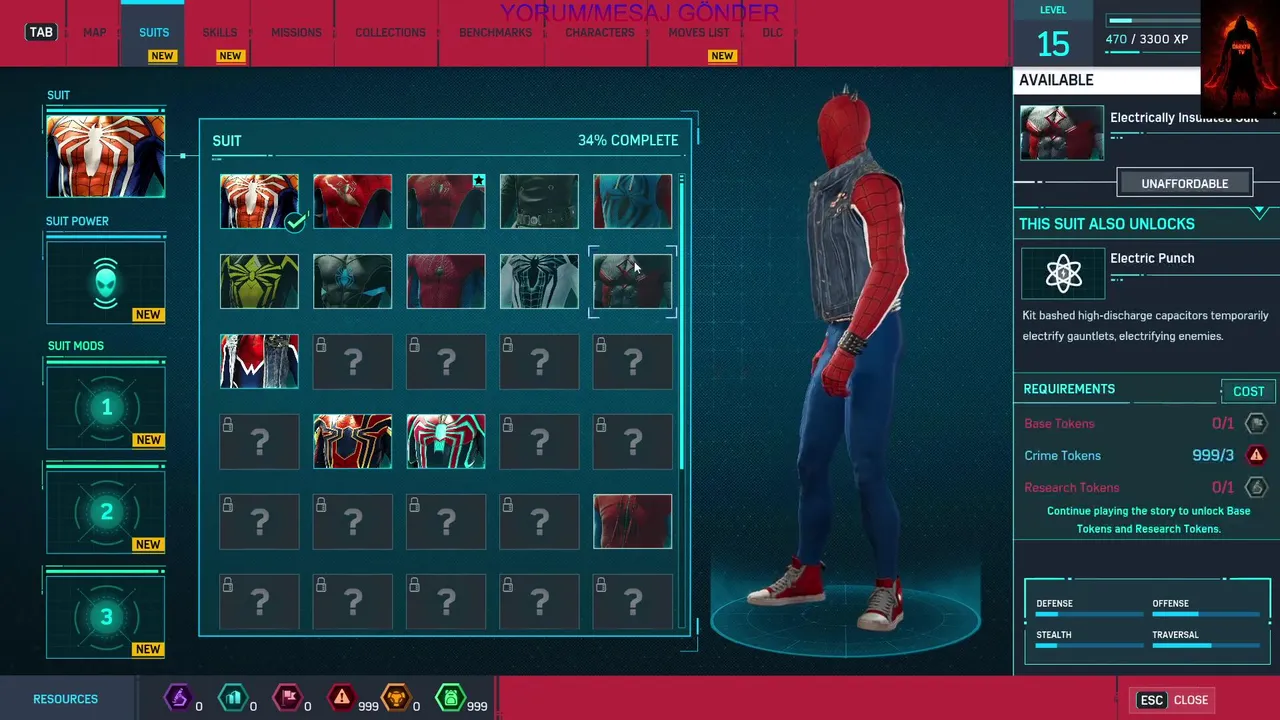Select the gold-trimmed Iron Spider suit
Image resolution: width=1280 pixels, height=720 pixels.
pyautogui.click(x=352, y=441)
